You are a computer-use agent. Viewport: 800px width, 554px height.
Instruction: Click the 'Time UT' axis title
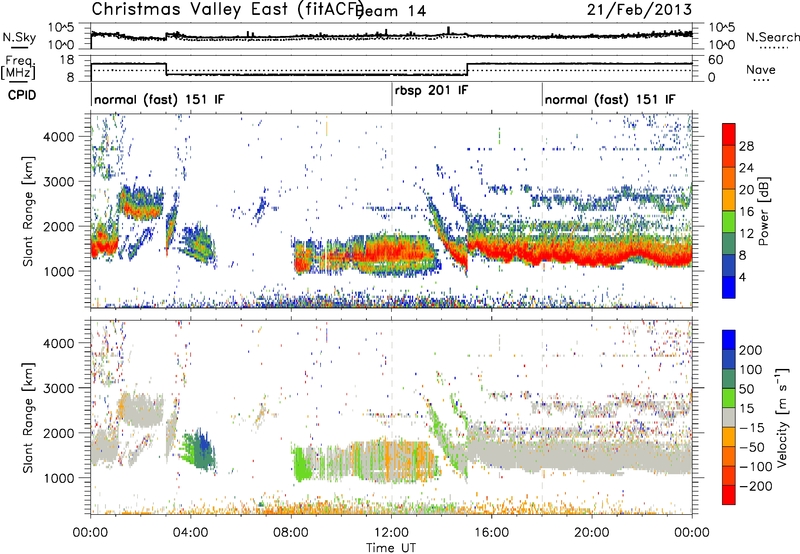coord(391,548)
